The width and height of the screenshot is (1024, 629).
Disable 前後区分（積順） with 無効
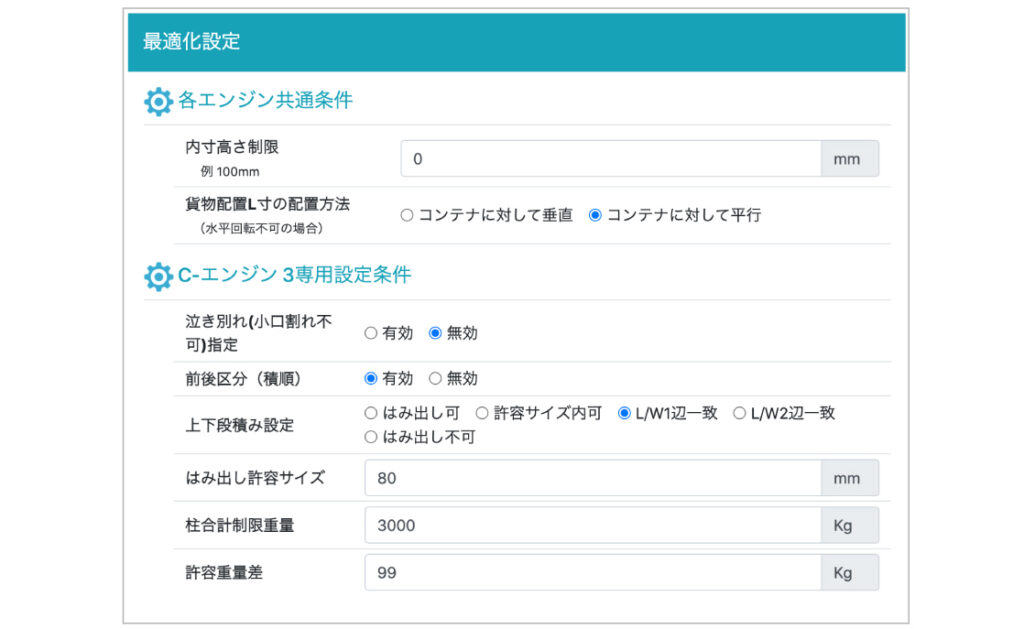(435, 379)
